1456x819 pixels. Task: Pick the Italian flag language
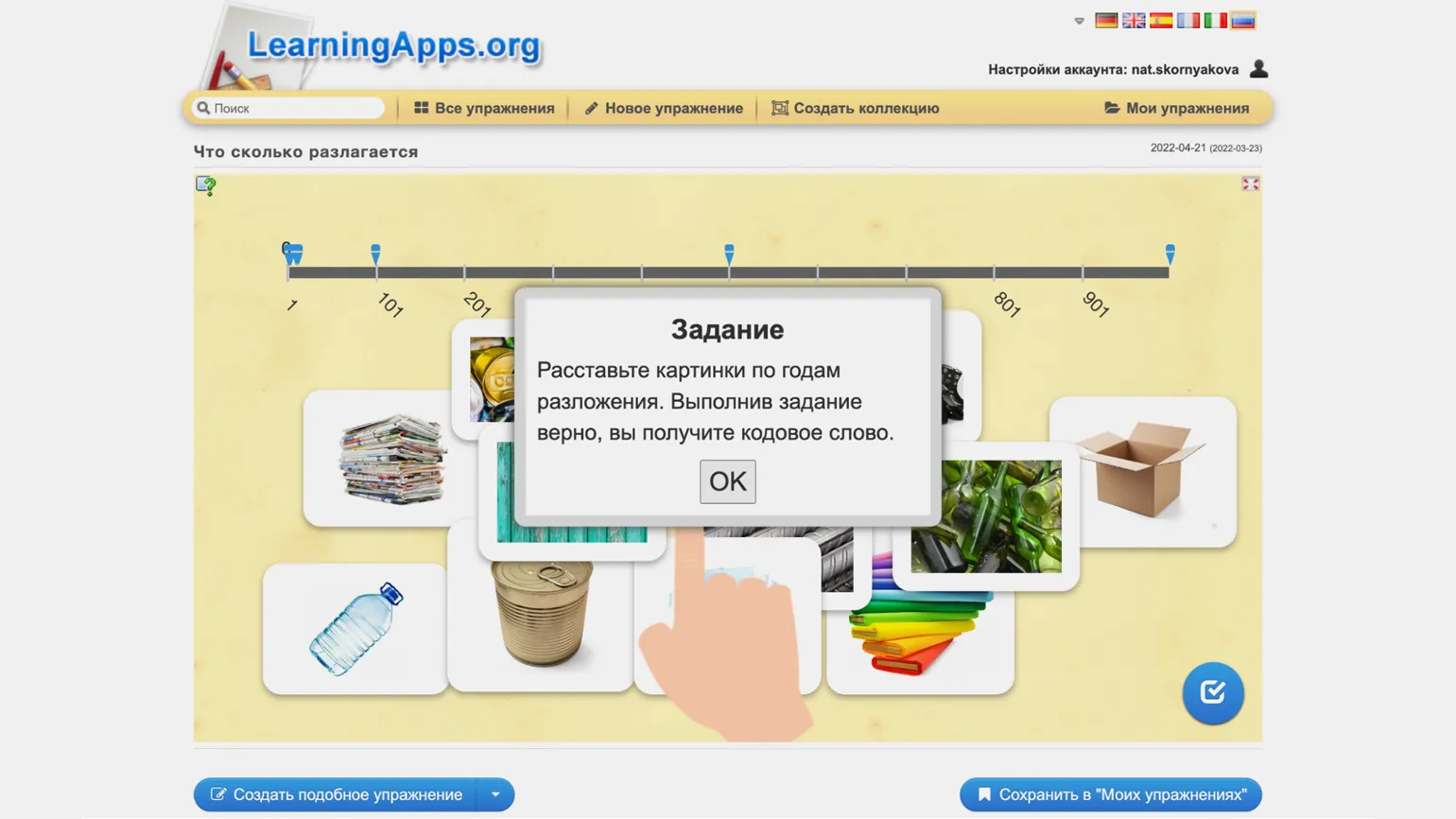coord(1215,21)
